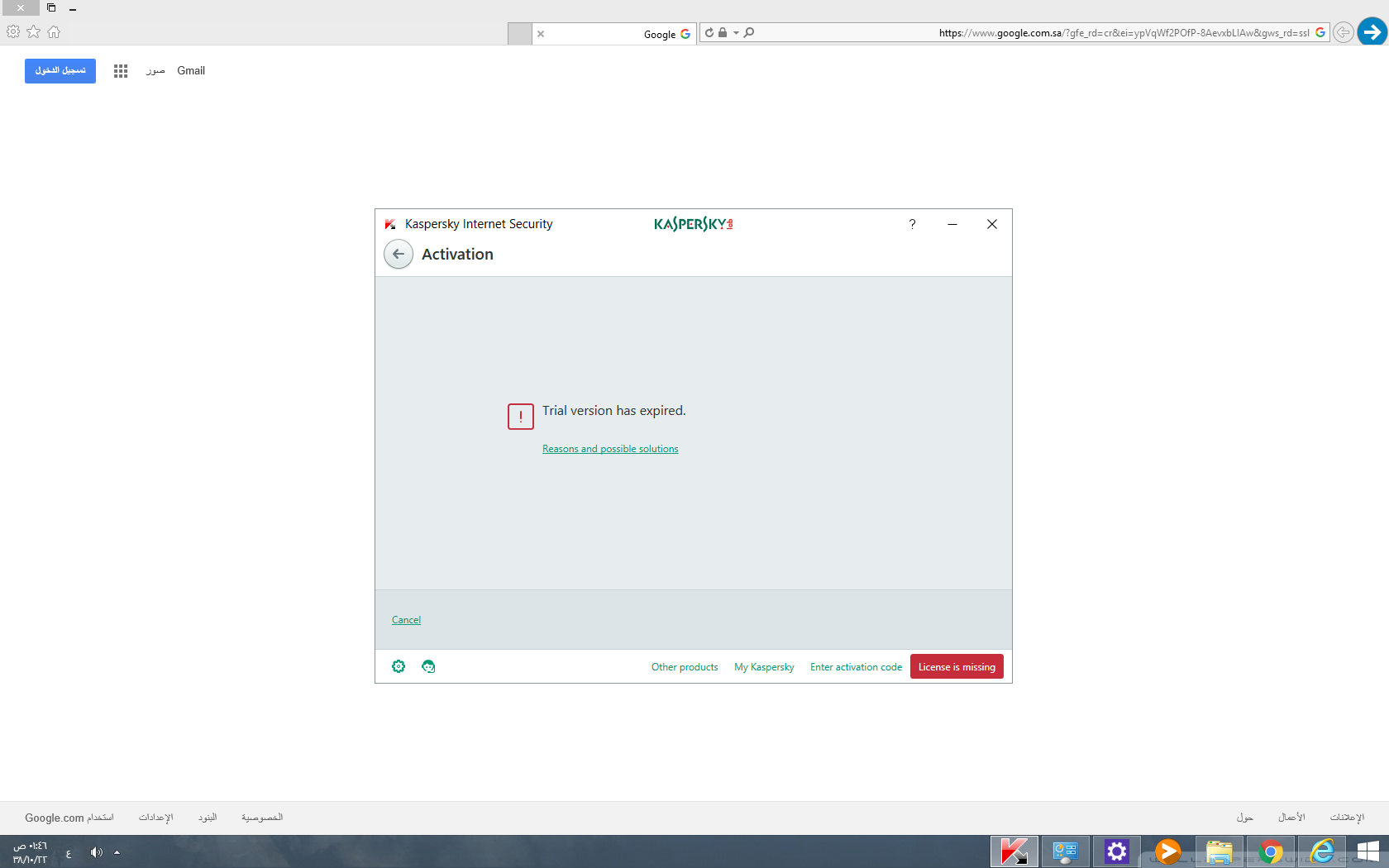The image size is (1389, 868).
Task: Open Reasons and possible solutions link
Action: pos(610,449)
